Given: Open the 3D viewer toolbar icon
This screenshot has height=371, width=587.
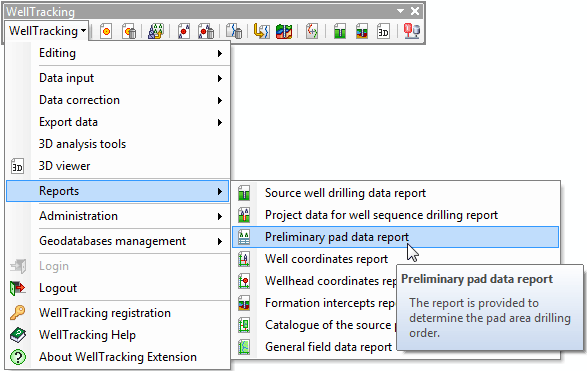Looking at the screenshot, I should pos(384,31).
